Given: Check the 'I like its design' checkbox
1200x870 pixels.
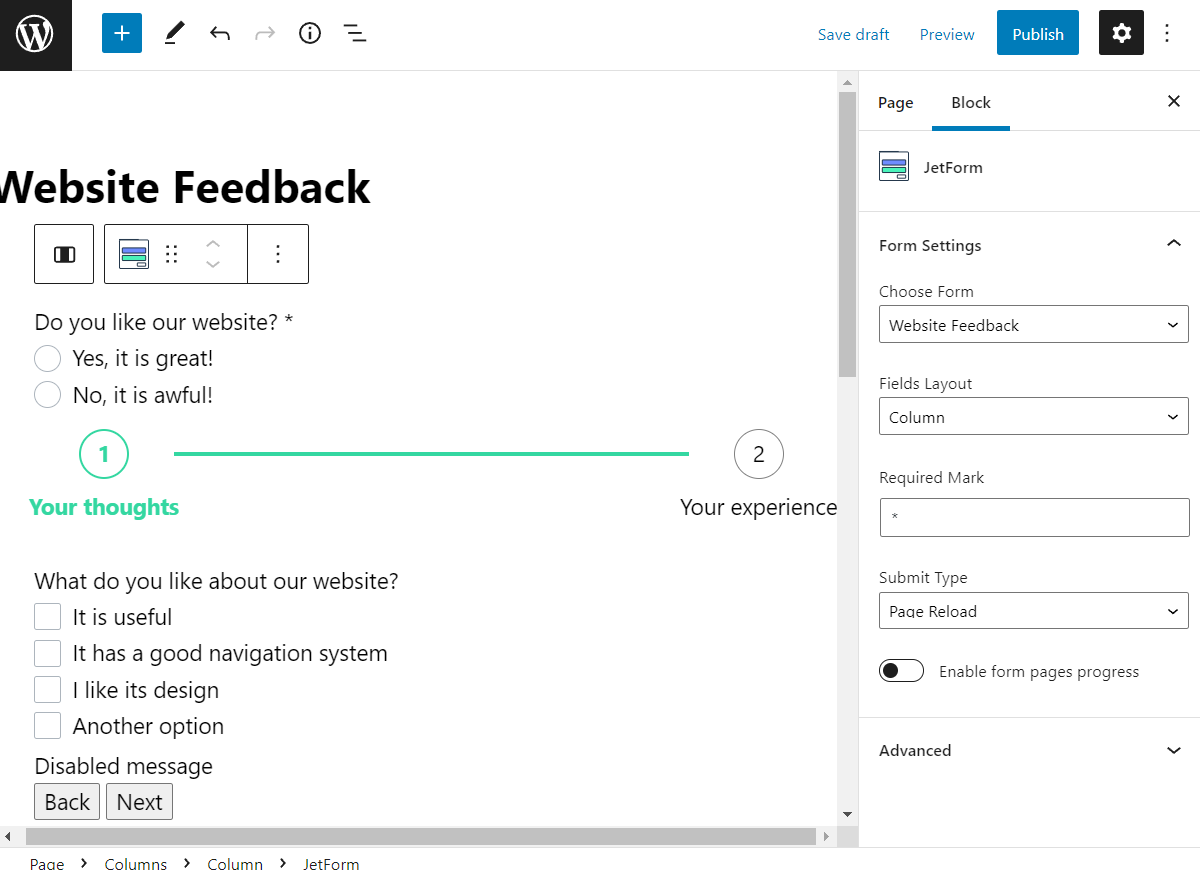Looking at the screenshot, I should (x=47, y=689).
